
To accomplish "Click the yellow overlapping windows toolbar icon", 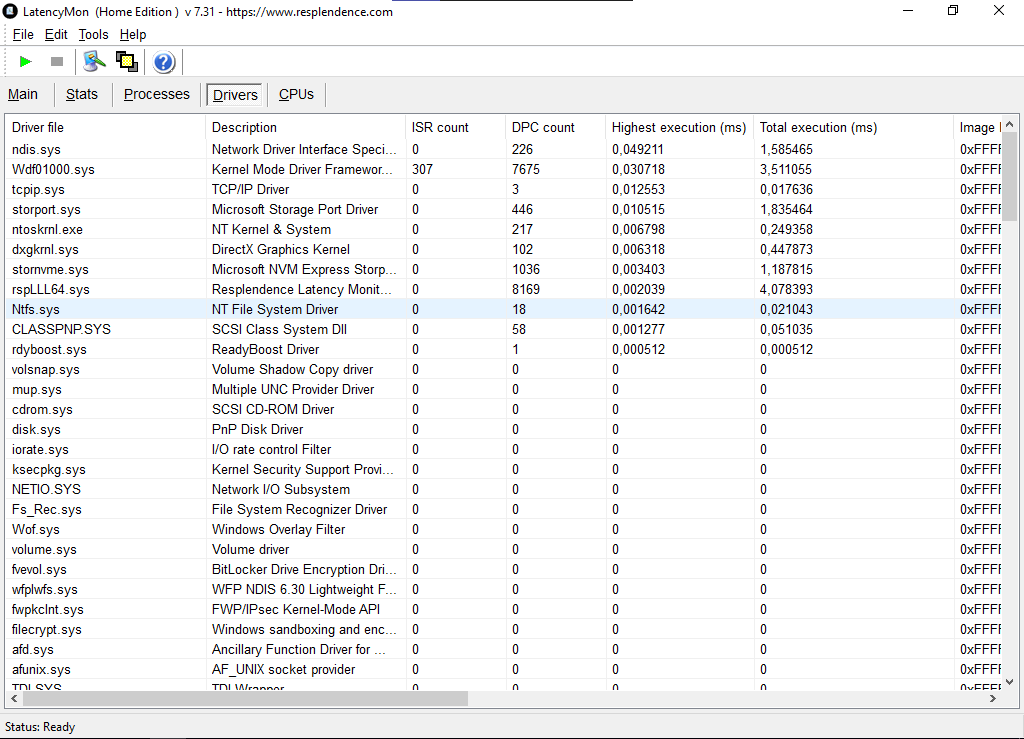I will [x=127, y=62].
